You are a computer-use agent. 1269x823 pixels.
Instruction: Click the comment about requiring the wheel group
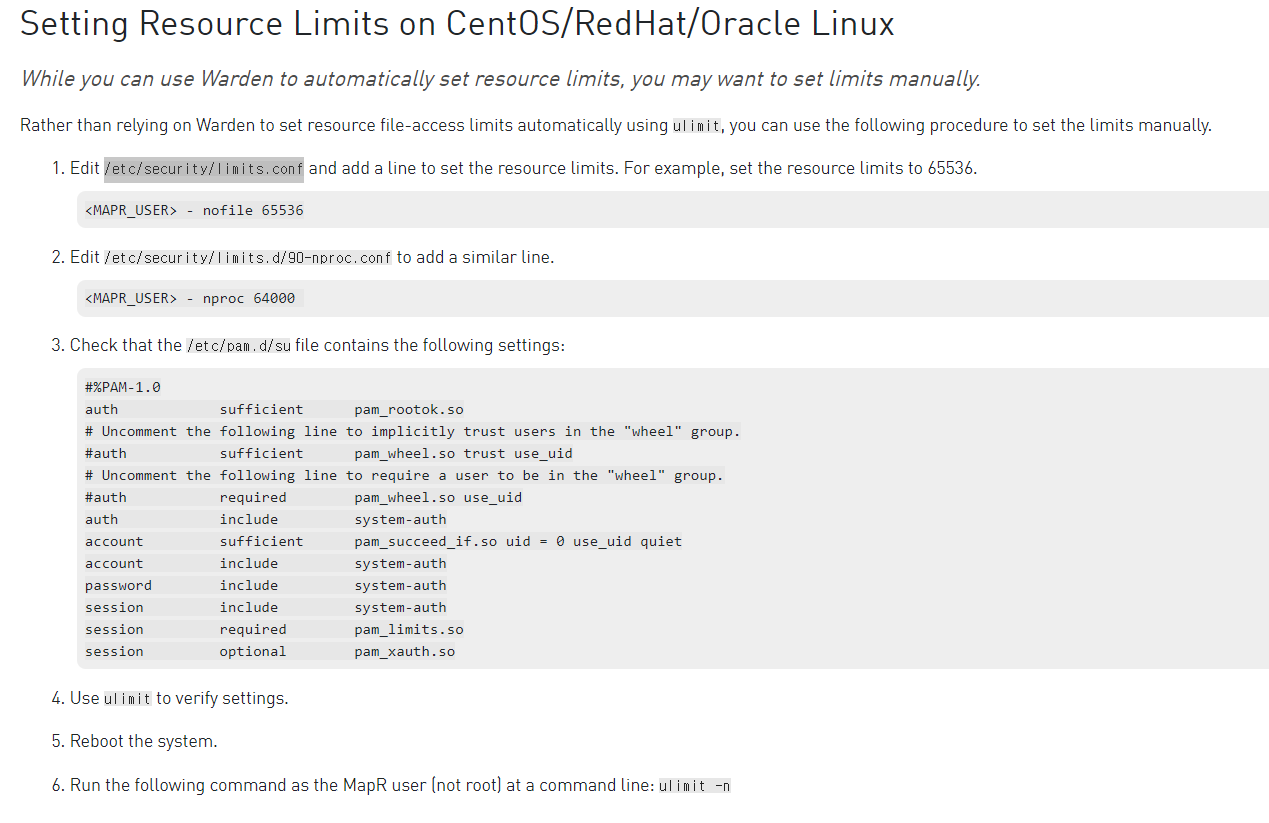coord(404,475)
